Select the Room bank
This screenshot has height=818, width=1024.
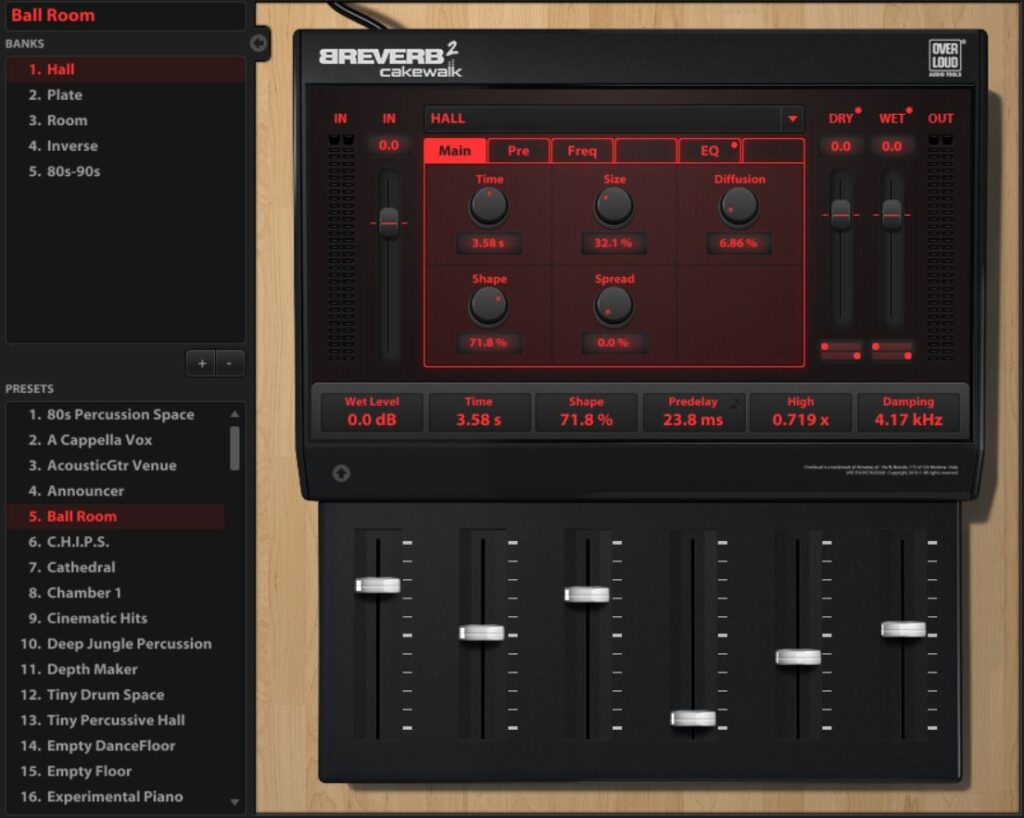pos(125,120)
